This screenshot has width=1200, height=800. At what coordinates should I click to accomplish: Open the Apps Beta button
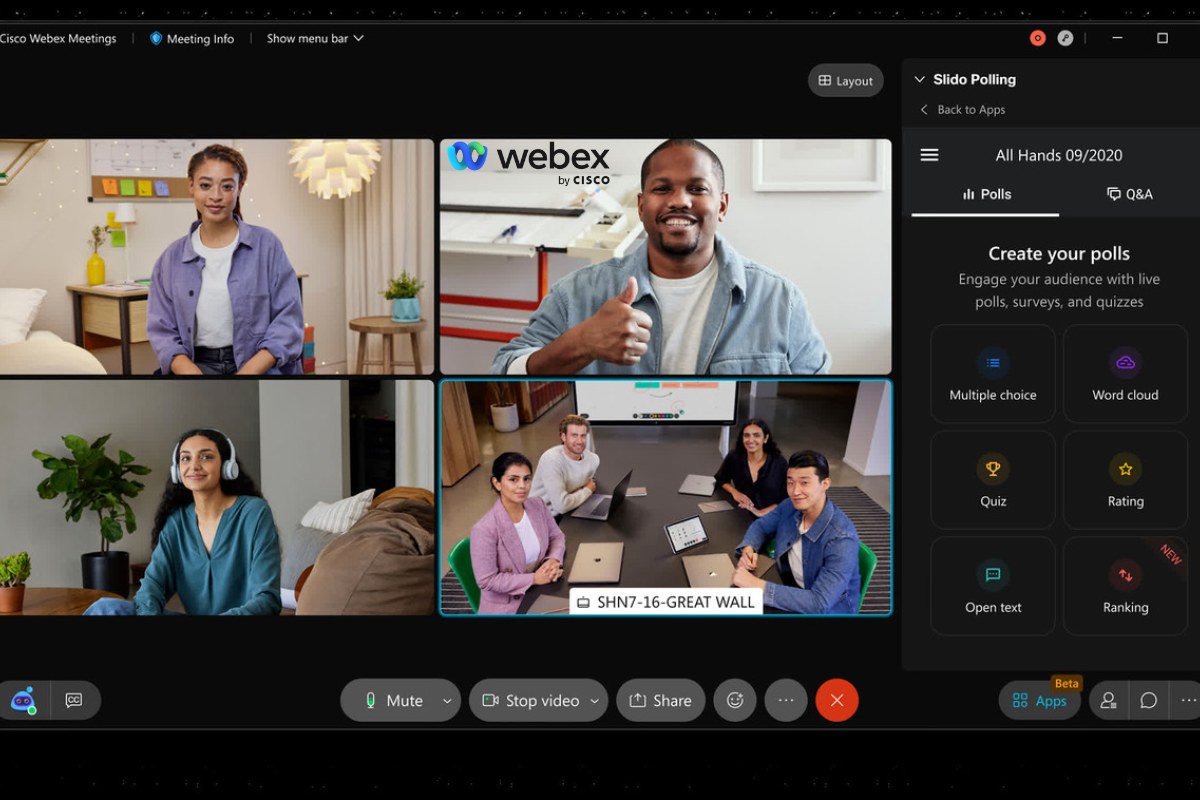coord(1040,701)
